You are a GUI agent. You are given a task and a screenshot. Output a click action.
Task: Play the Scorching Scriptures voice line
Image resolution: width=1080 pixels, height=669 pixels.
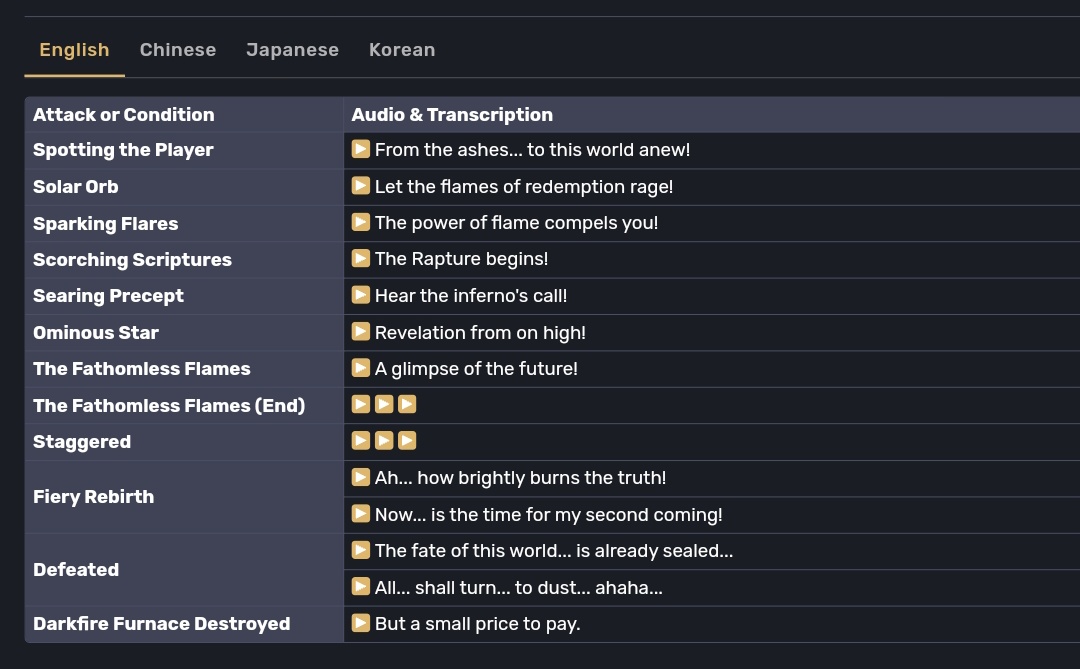(x=360, y=258)
